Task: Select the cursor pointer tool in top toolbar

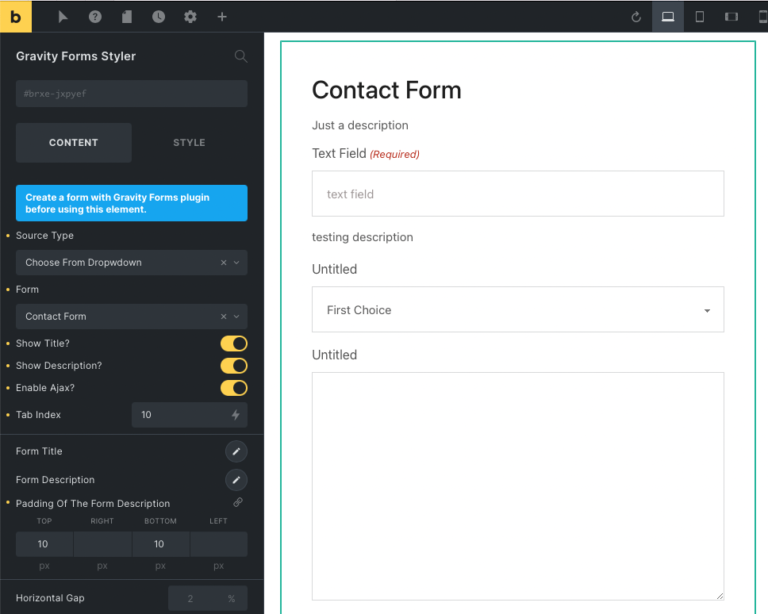Action: [63, 17]
